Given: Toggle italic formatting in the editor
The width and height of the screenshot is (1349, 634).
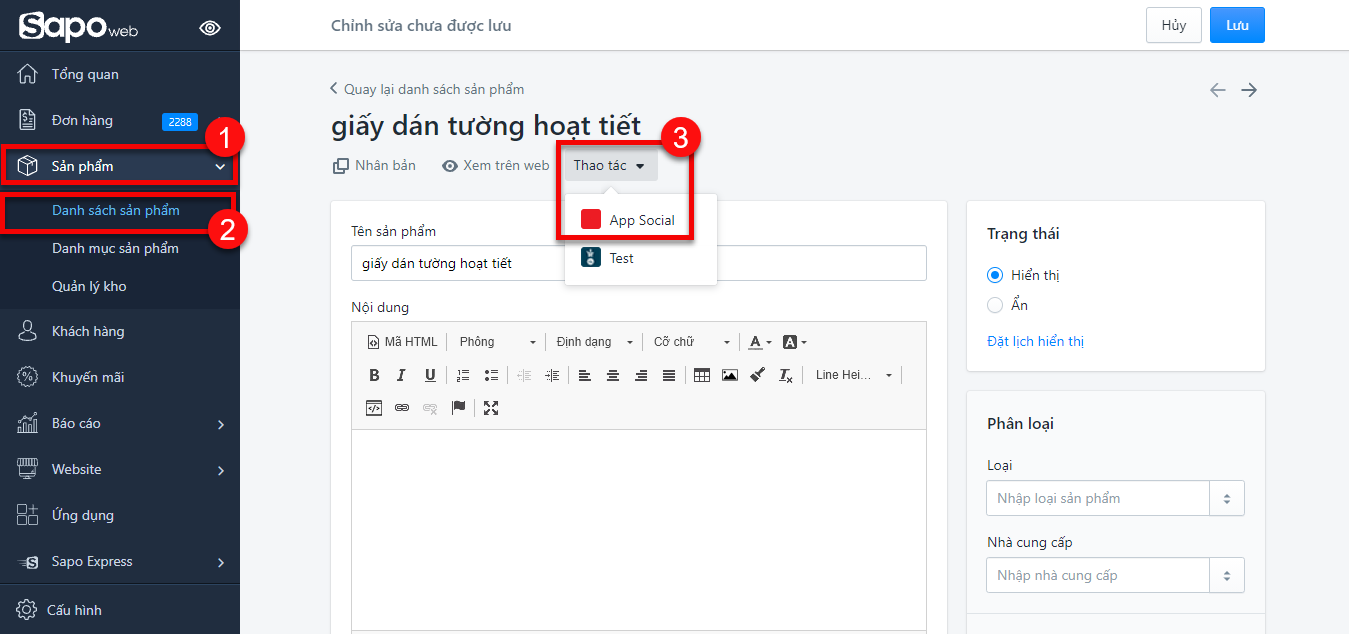Looking at the screenshot, I should pyautogui.click(x=401, y=376).
